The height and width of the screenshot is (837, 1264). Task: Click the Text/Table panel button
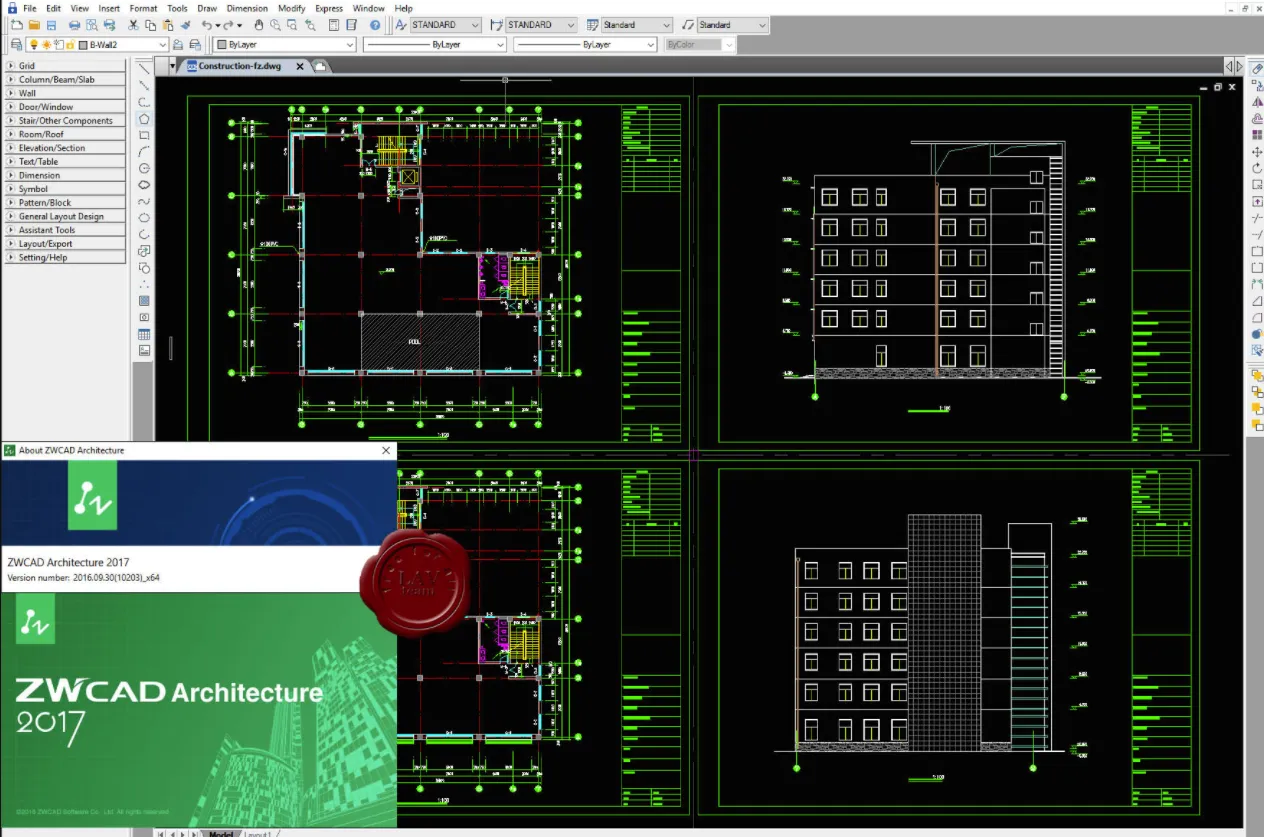point(66,161)
